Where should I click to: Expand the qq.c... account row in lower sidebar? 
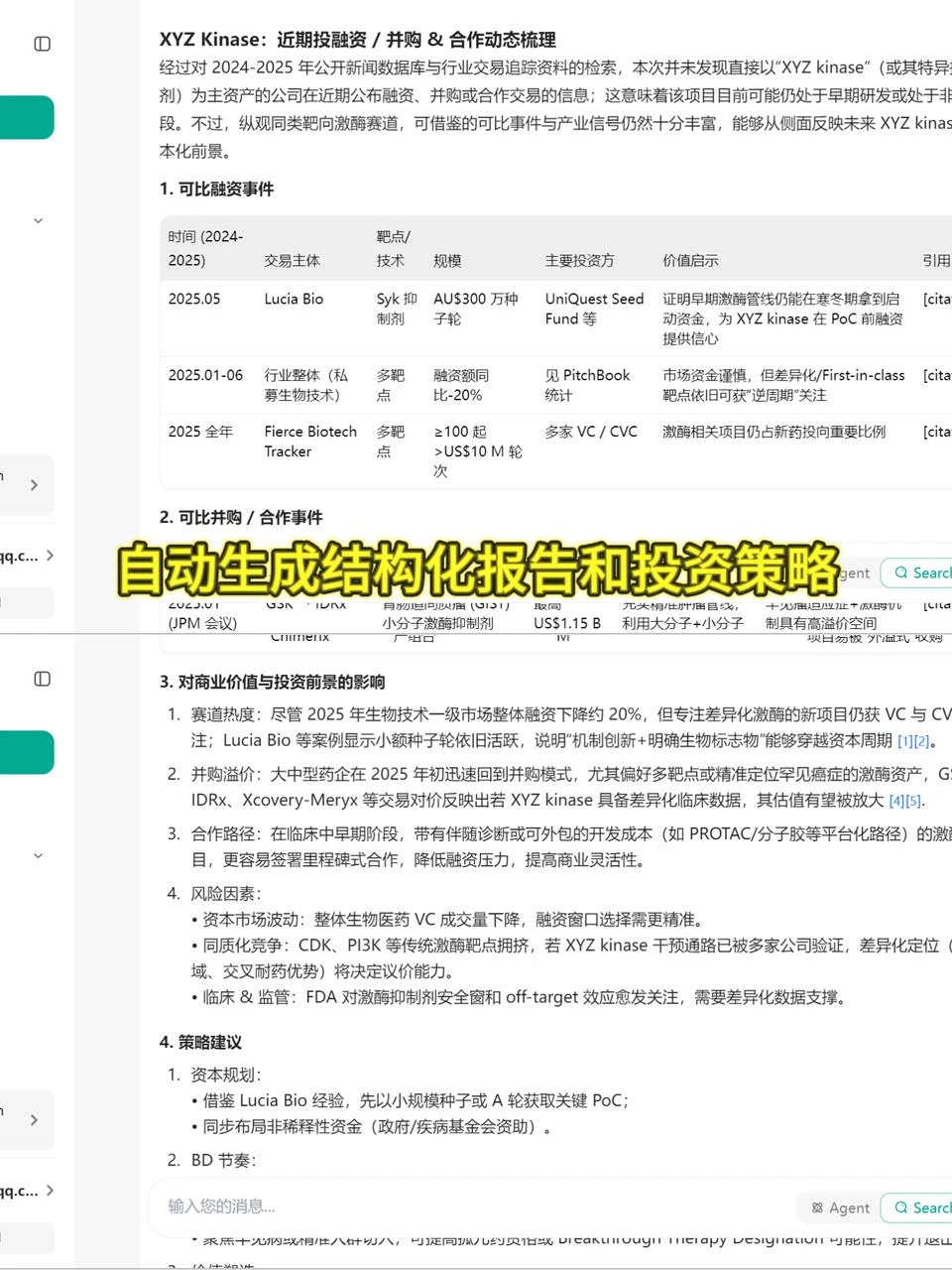point(27,1191)
